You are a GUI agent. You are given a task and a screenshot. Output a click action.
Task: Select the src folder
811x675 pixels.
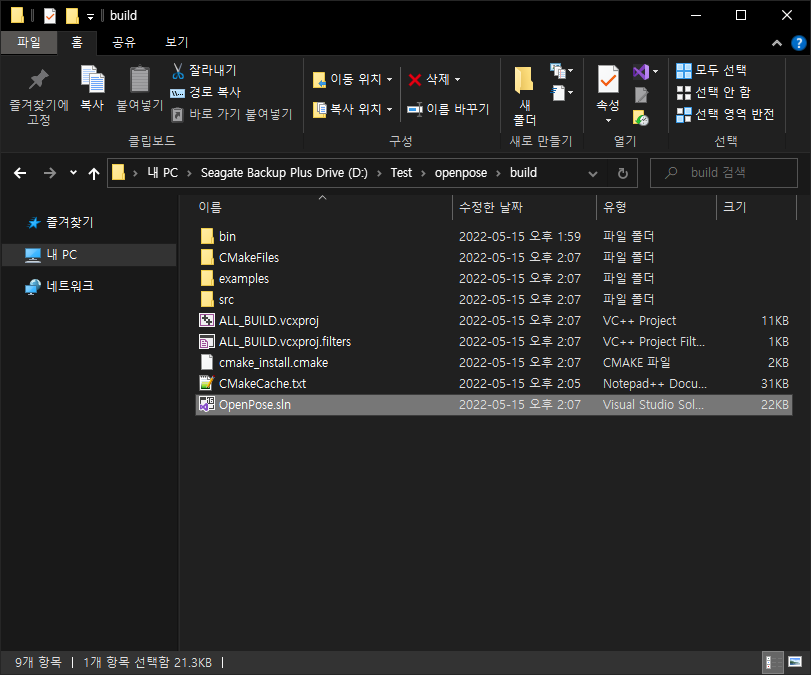pyautogui.click(x=494, y=299)
